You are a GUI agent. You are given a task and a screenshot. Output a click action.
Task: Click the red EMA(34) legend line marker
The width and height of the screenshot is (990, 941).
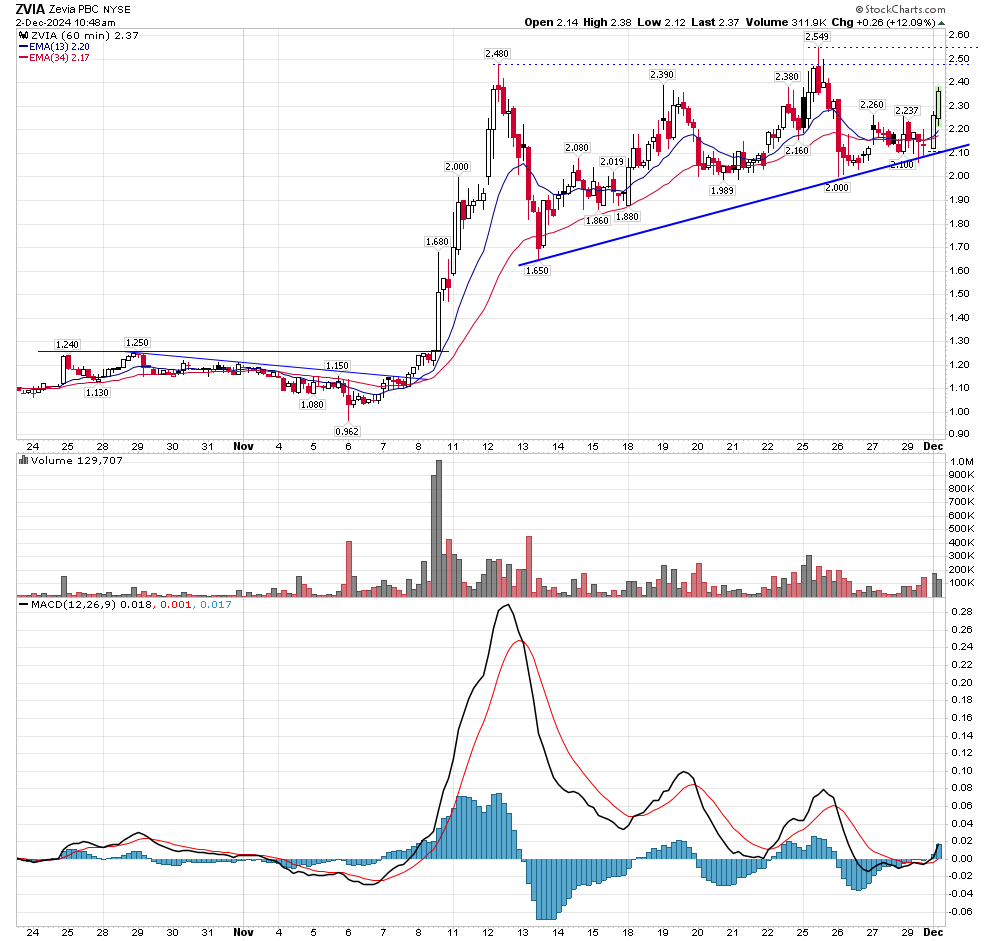[x=24, y=59]
